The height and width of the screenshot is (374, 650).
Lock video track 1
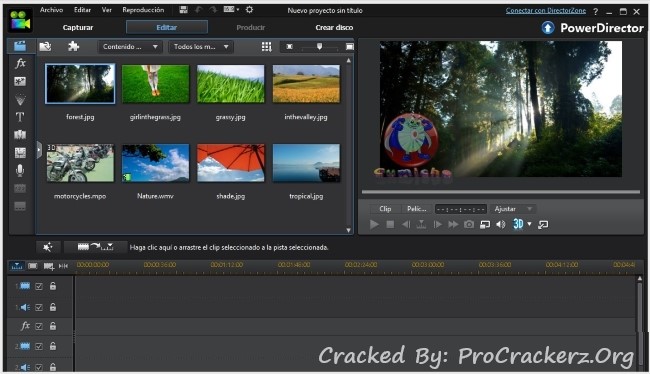point(53,286)
